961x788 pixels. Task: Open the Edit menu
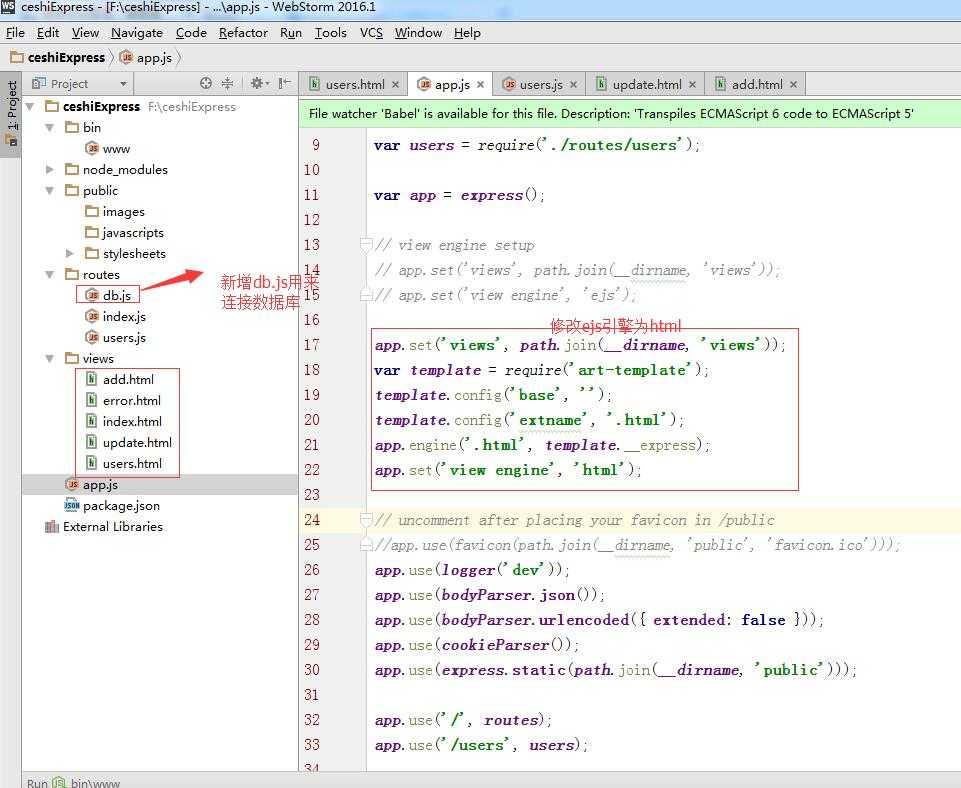pyautogui.click(x=48, y=32)
